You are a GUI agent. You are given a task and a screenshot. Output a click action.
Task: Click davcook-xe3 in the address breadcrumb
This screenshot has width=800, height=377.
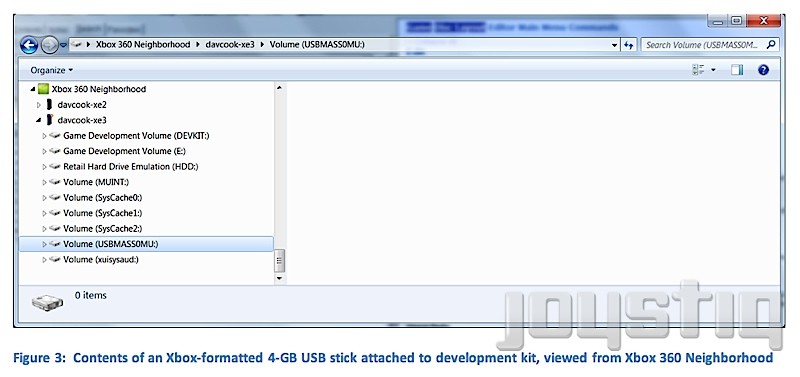pyautogui.click(x=230, y=45)
